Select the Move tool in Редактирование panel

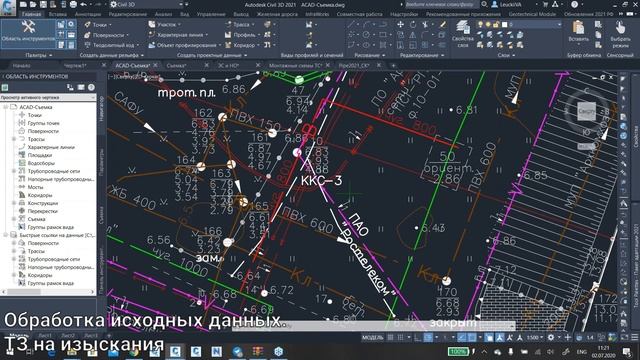tap(400, 25)
